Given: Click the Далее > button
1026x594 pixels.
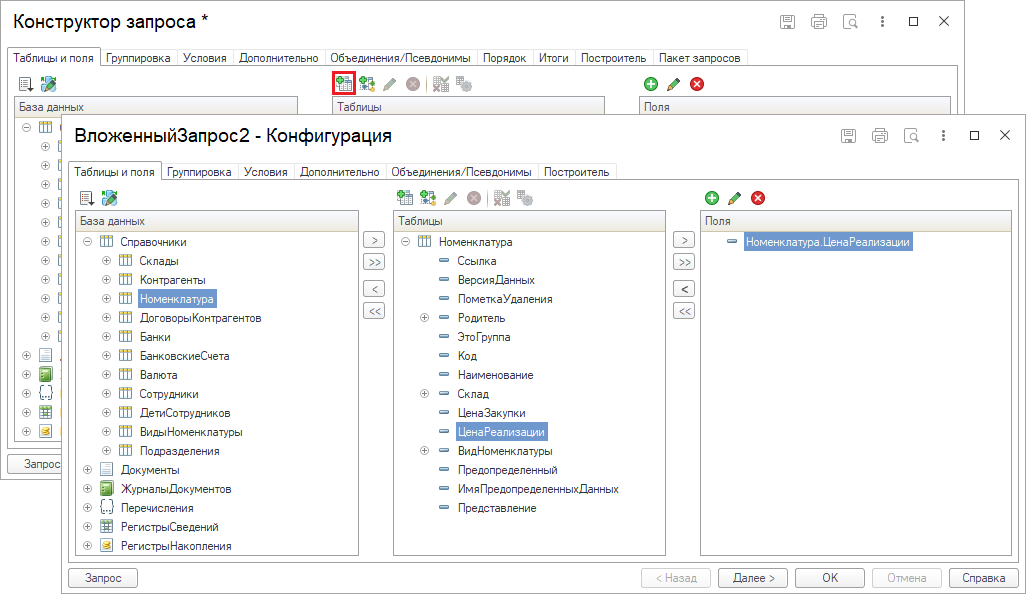Looking at the screenshot, I should click(754, 578).
